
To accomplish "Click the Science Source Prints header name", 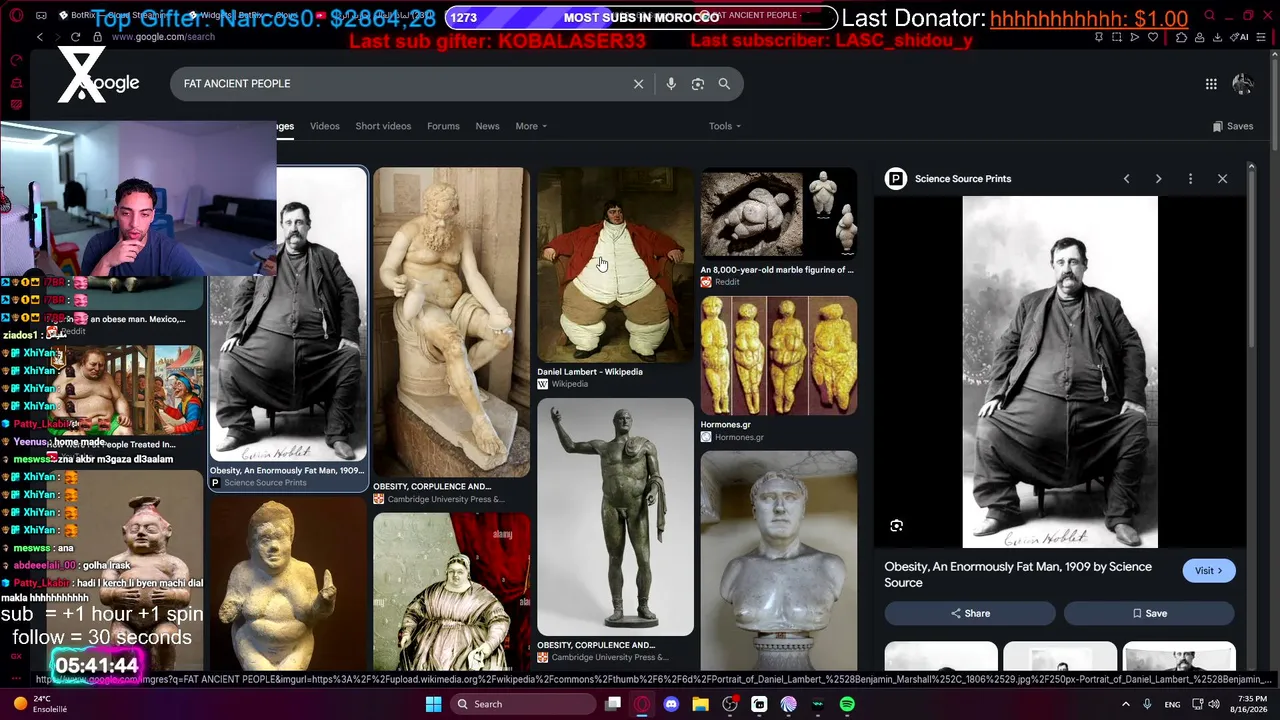I will pos(963,179).
